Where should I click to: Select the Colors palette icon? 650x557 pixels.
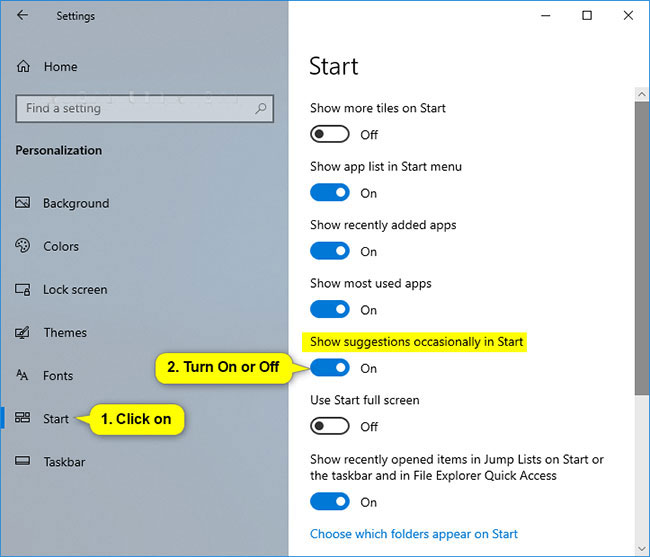point(22,246)
